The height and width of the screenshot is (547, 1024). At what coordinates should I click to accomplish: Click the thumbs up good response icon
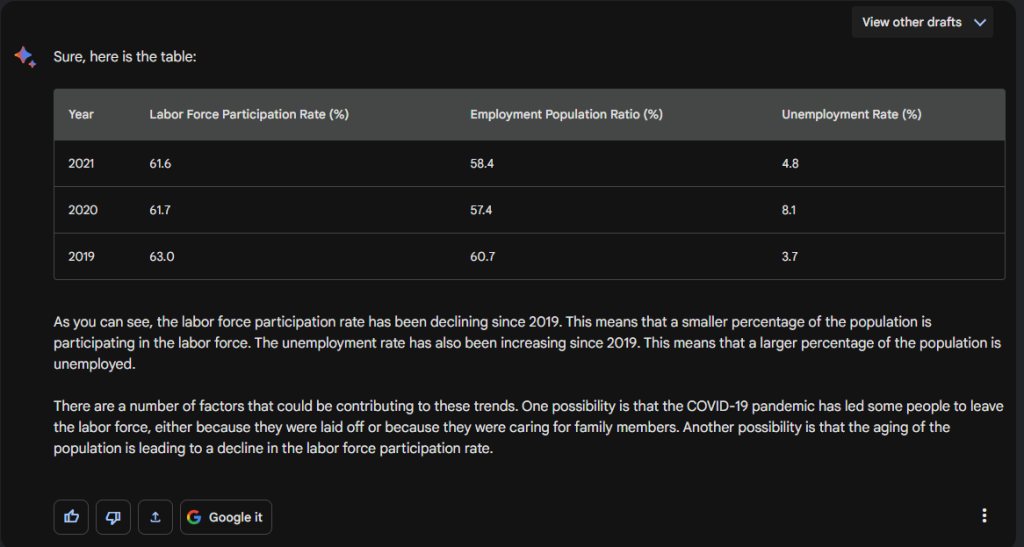[71, 517]
